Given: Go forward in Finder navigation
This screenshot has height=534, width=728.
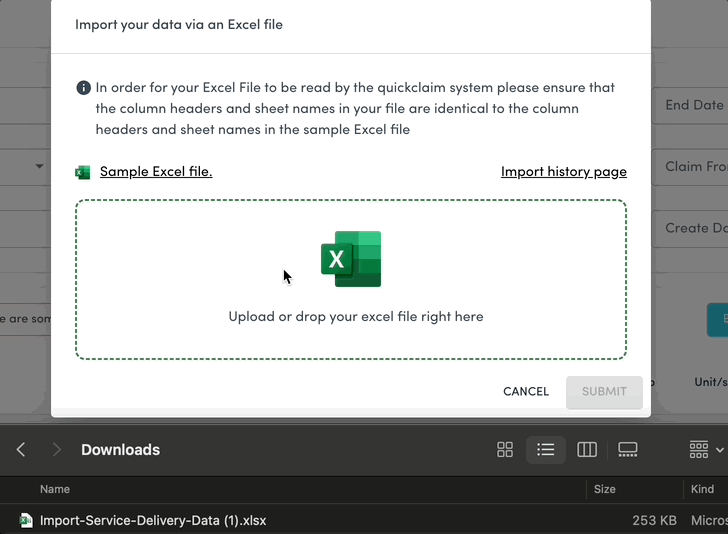Looking at the screenshot, I should 57,450.
